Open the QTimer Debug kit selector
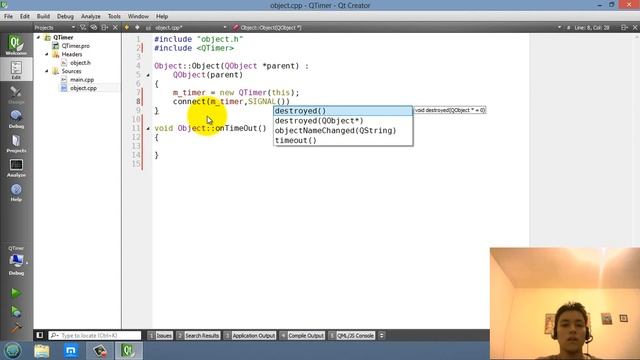Image resolution: width=640 pixels, height=360 pixels. (x=16, y=260)
